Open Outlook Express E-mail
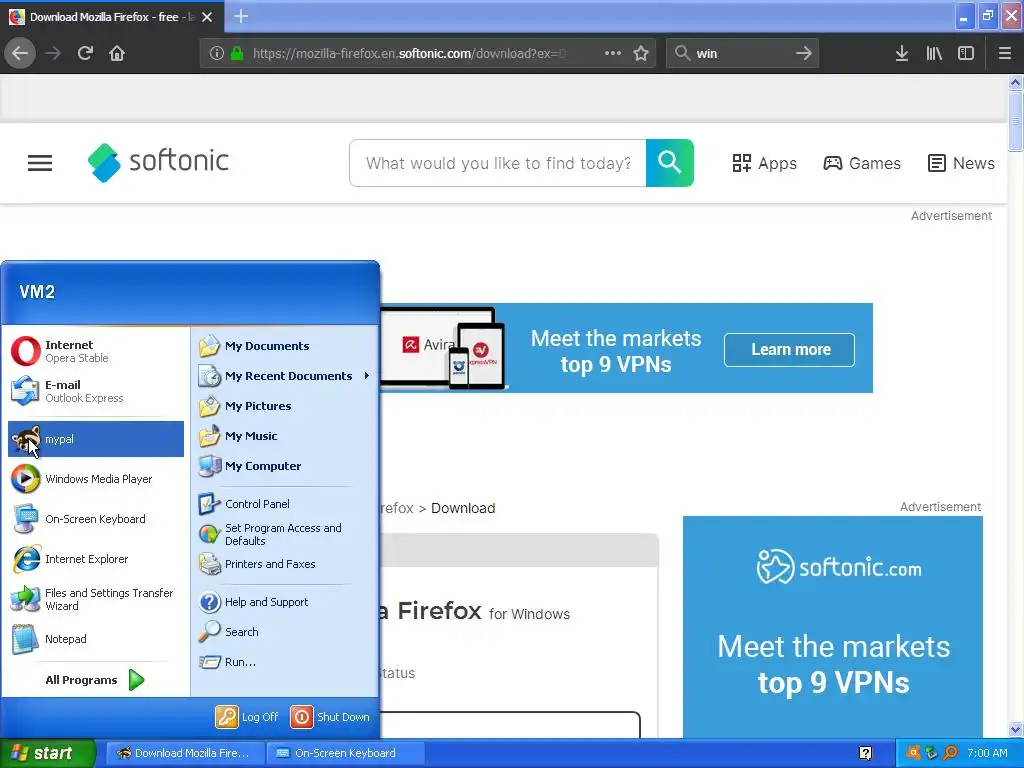The image size is (1024, 768). click(95, 391)
